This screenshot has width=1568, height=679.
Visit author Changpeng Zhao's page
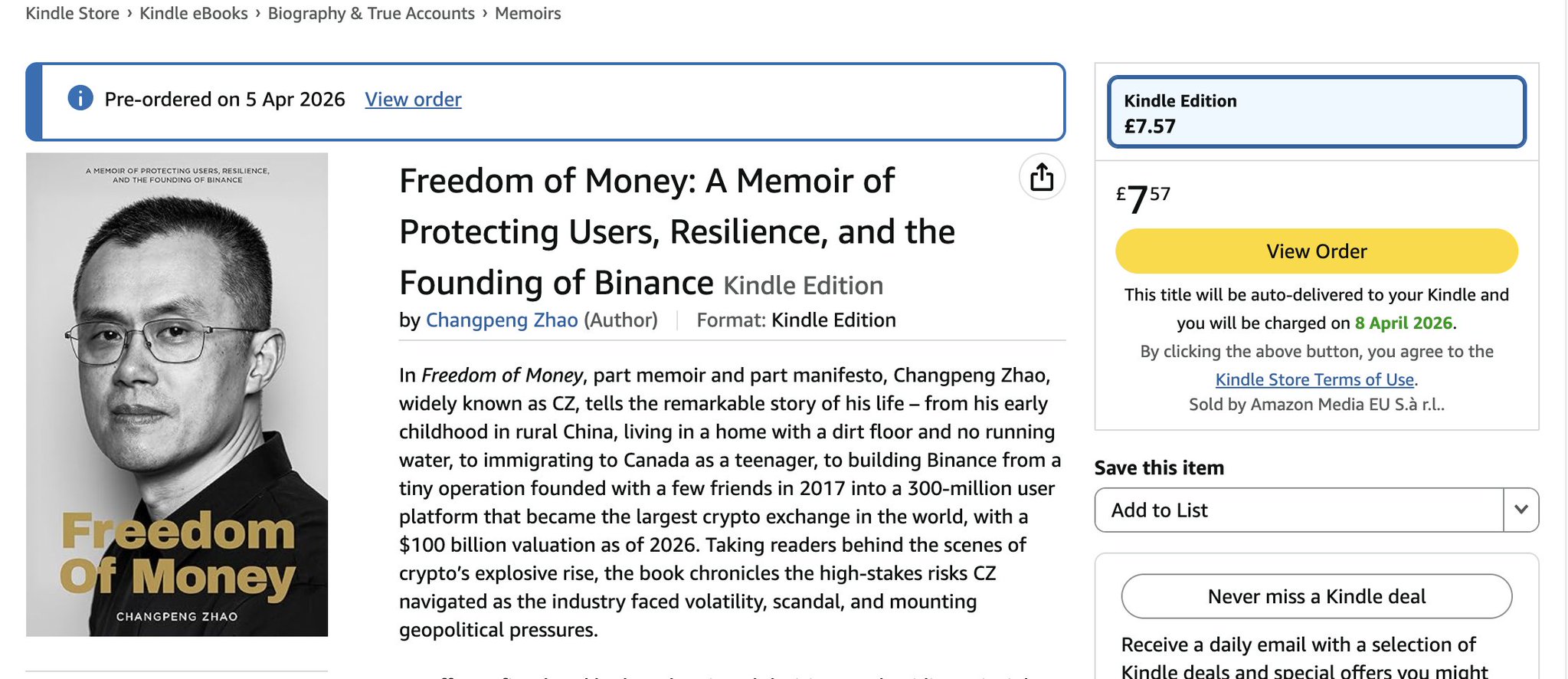502,320
